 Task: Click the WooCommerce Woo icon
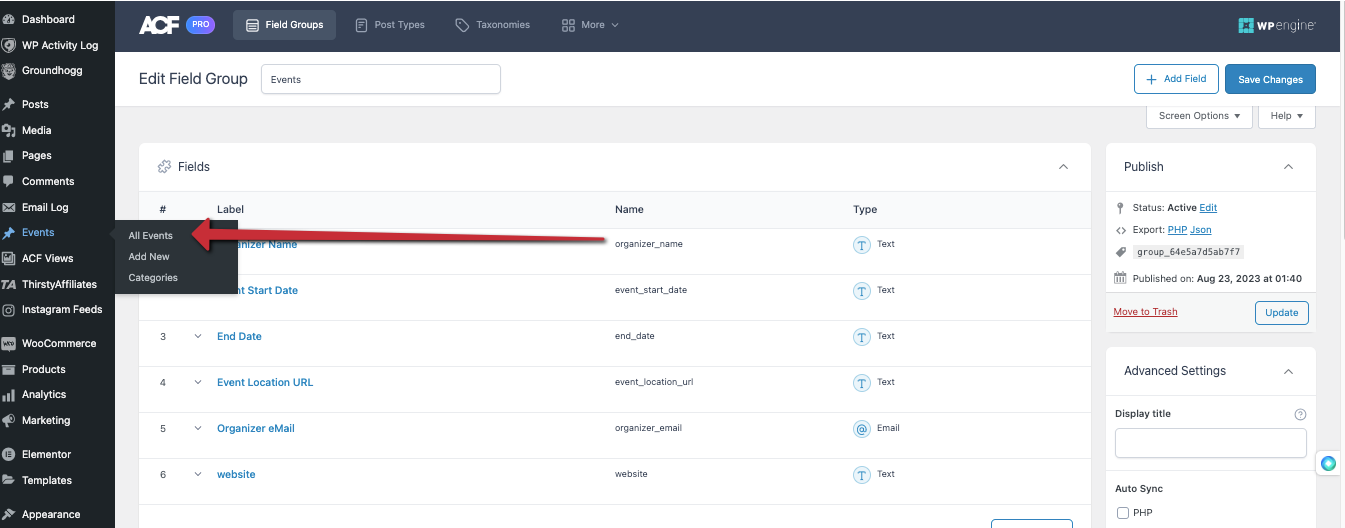(x=9, y=343)
